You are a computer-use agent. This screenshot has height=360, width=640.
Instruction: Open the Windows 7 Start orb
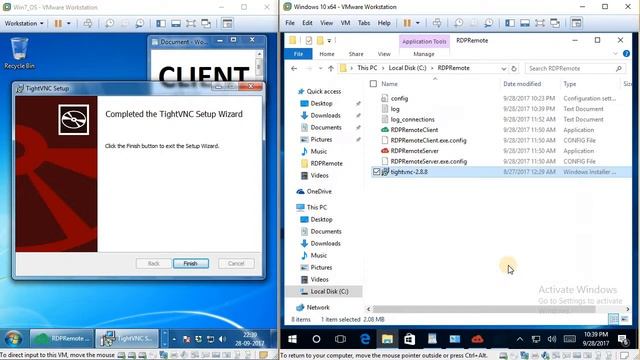pyautogui.click(x=13, y=339)
